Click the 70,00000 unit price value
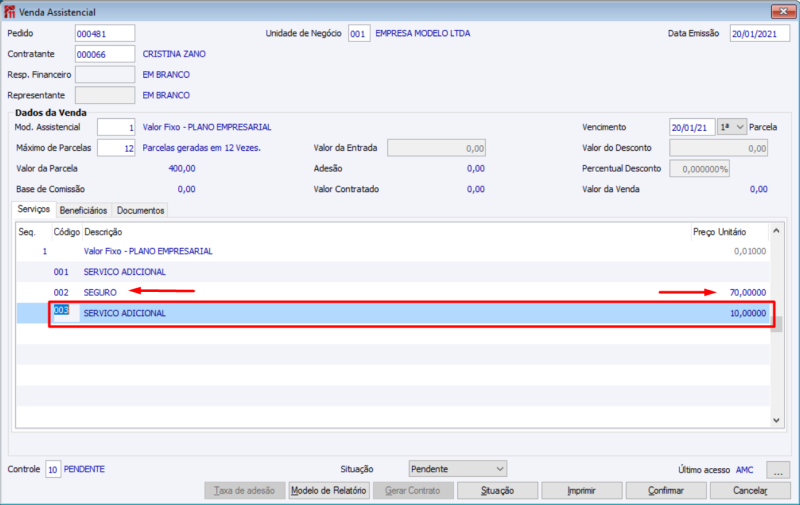 [747, 292]
